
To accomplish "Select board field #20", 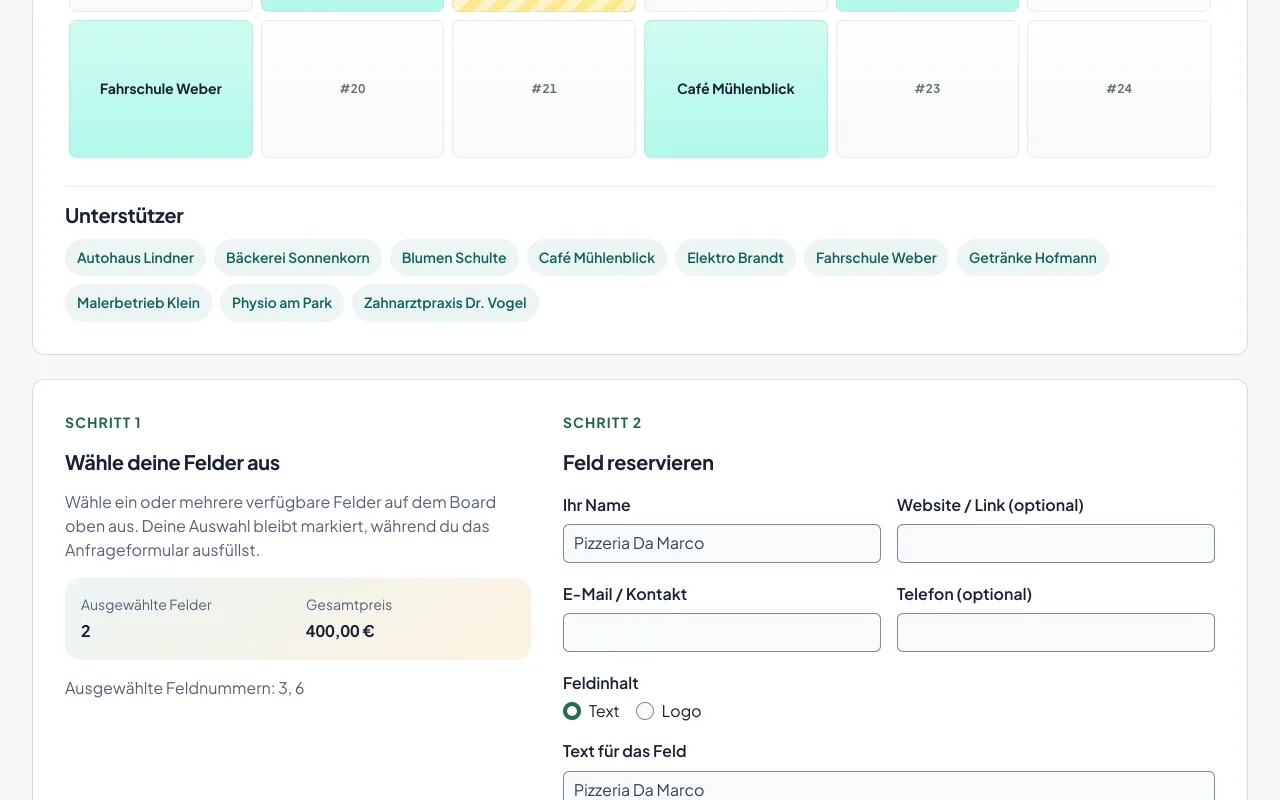I will pyautogui.click(x=352, y=89).
